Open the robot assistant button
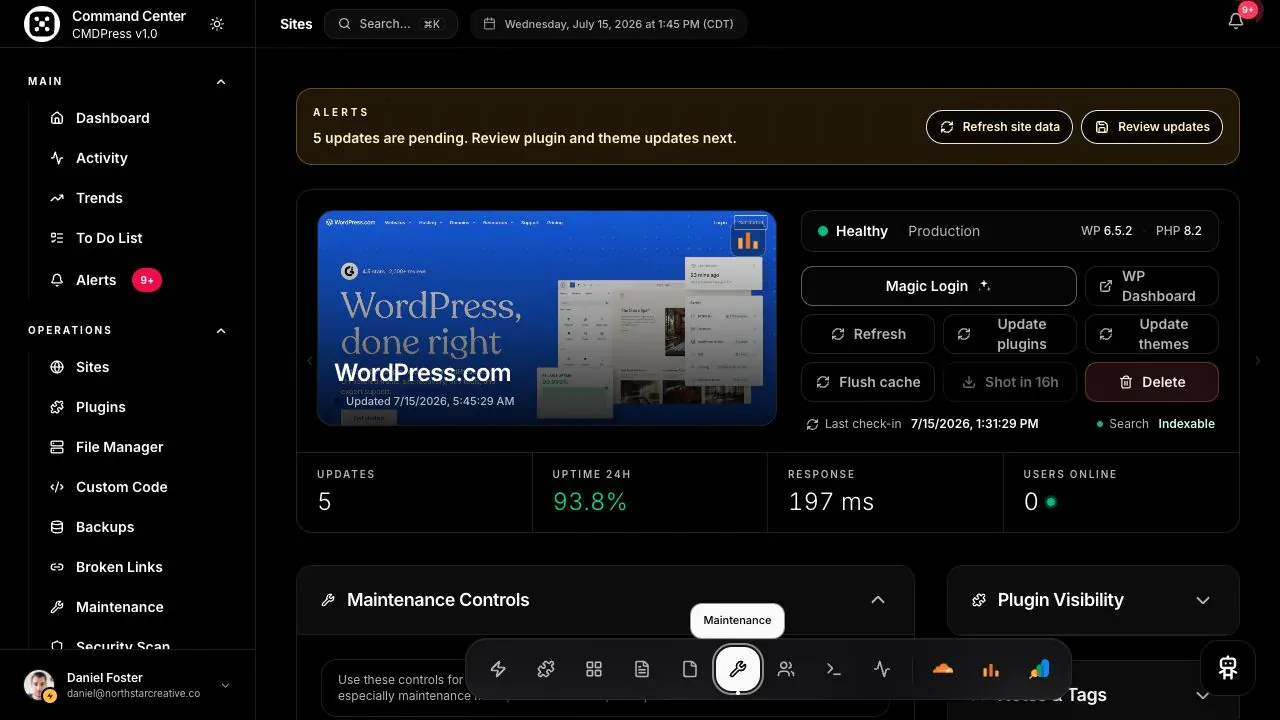Viewport: 1280px width, 720px height. pyautogui.click(x=1228, y=668)
